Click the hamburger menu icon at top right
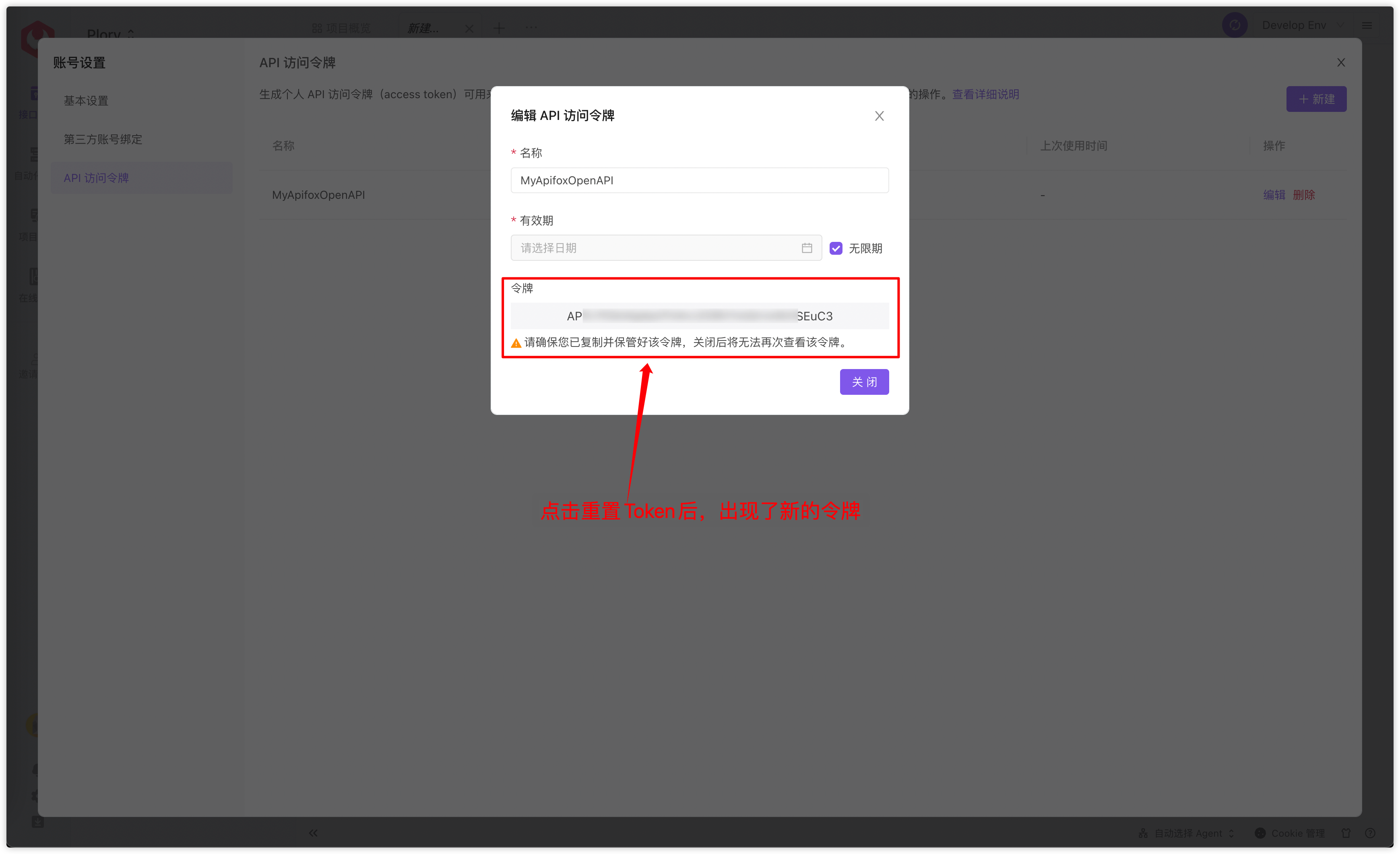Screen dimensions: 1400x854 click(1367, 26)
